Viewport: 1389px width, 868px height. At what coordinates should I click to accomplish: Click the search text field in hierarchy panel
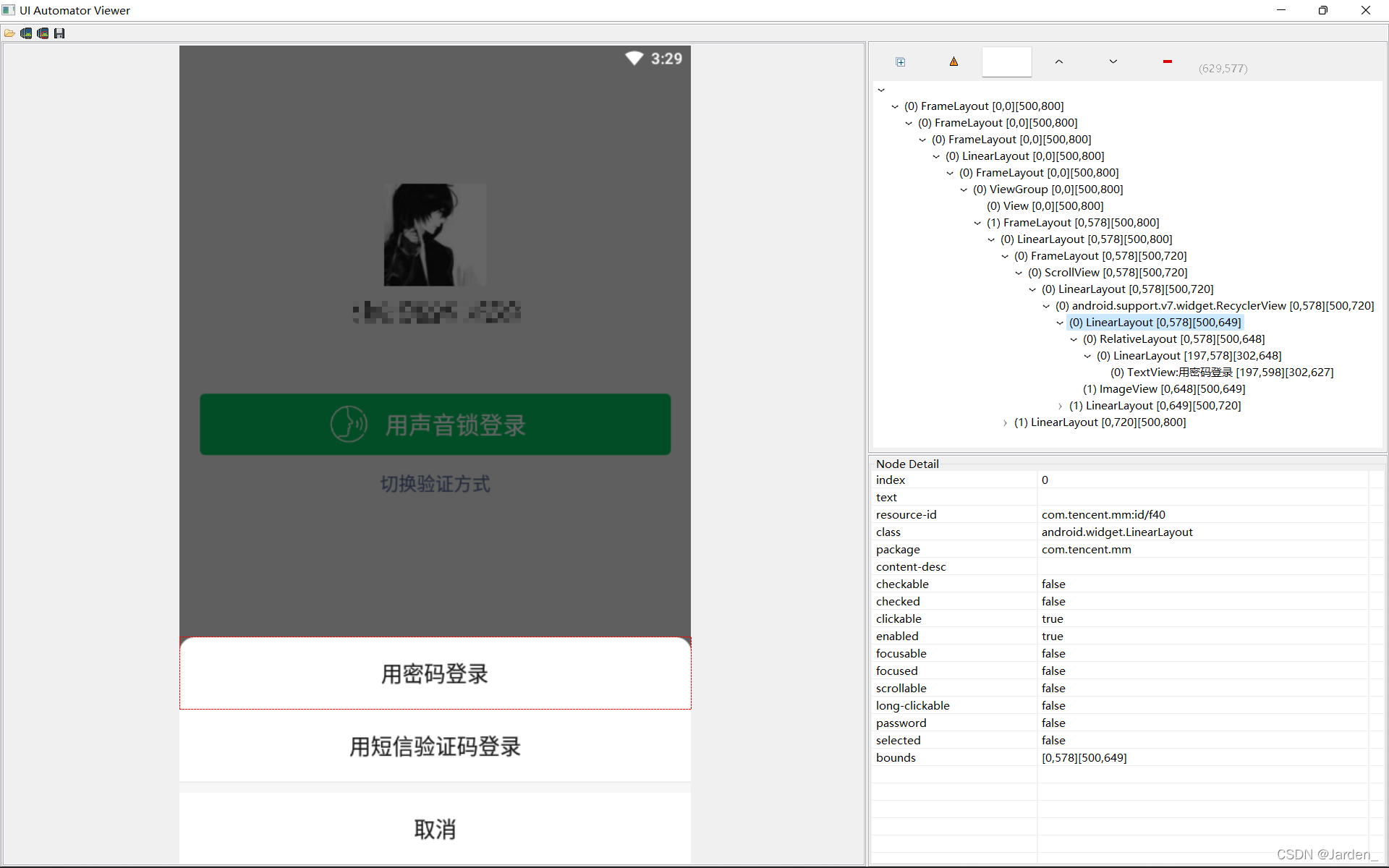tap(1006, 62)
